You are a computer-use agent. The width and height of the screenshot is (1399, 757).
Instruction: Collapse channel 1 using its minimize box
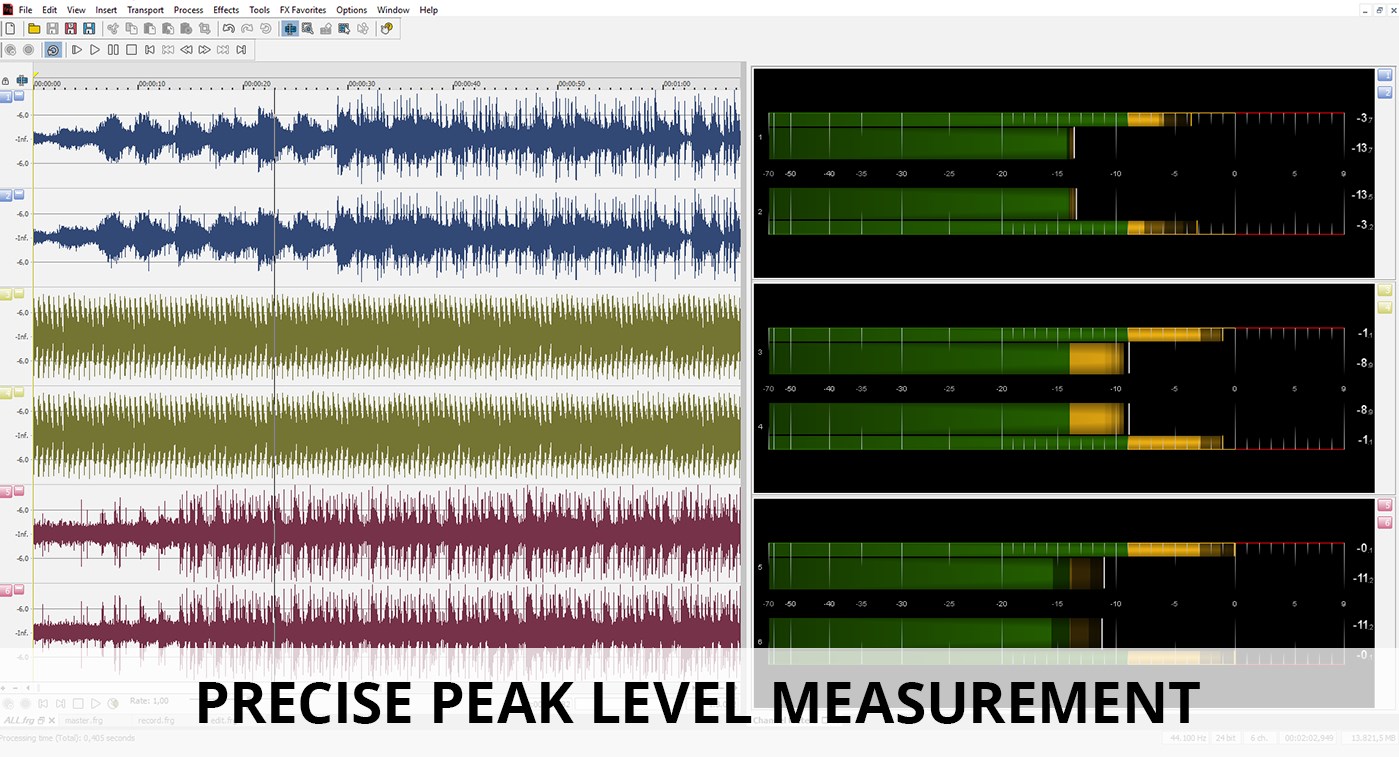[19, 97]
